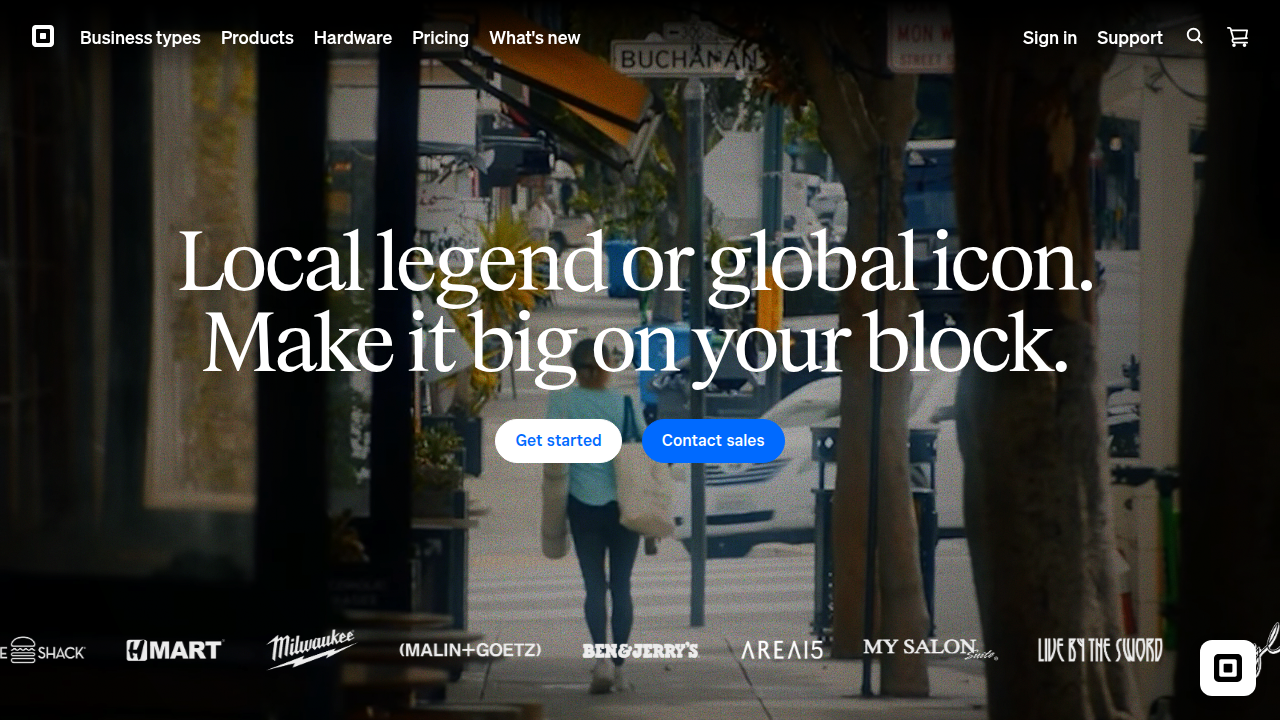Click the Ben & Jerry's logo
The height and width of the screenshot is (720, 1280).
(640, 651)
